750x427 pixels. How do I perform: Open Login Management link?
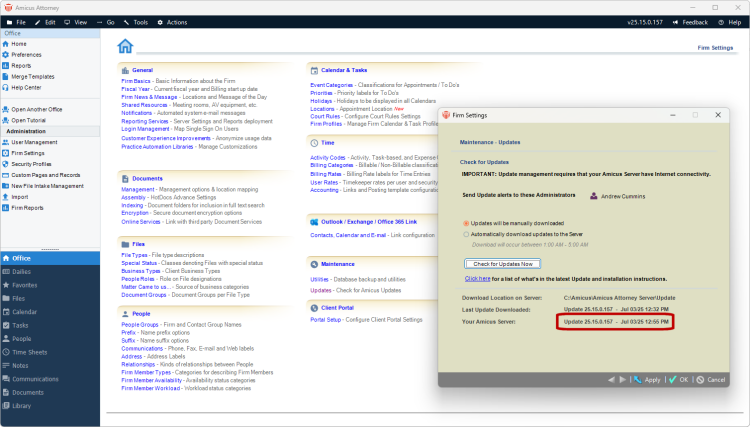point(145,129)
